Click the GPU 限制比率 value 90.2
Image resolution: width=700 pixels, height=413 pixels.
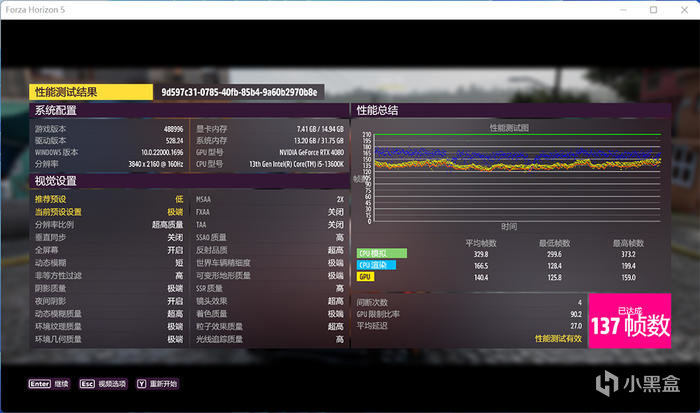point(576,314)
